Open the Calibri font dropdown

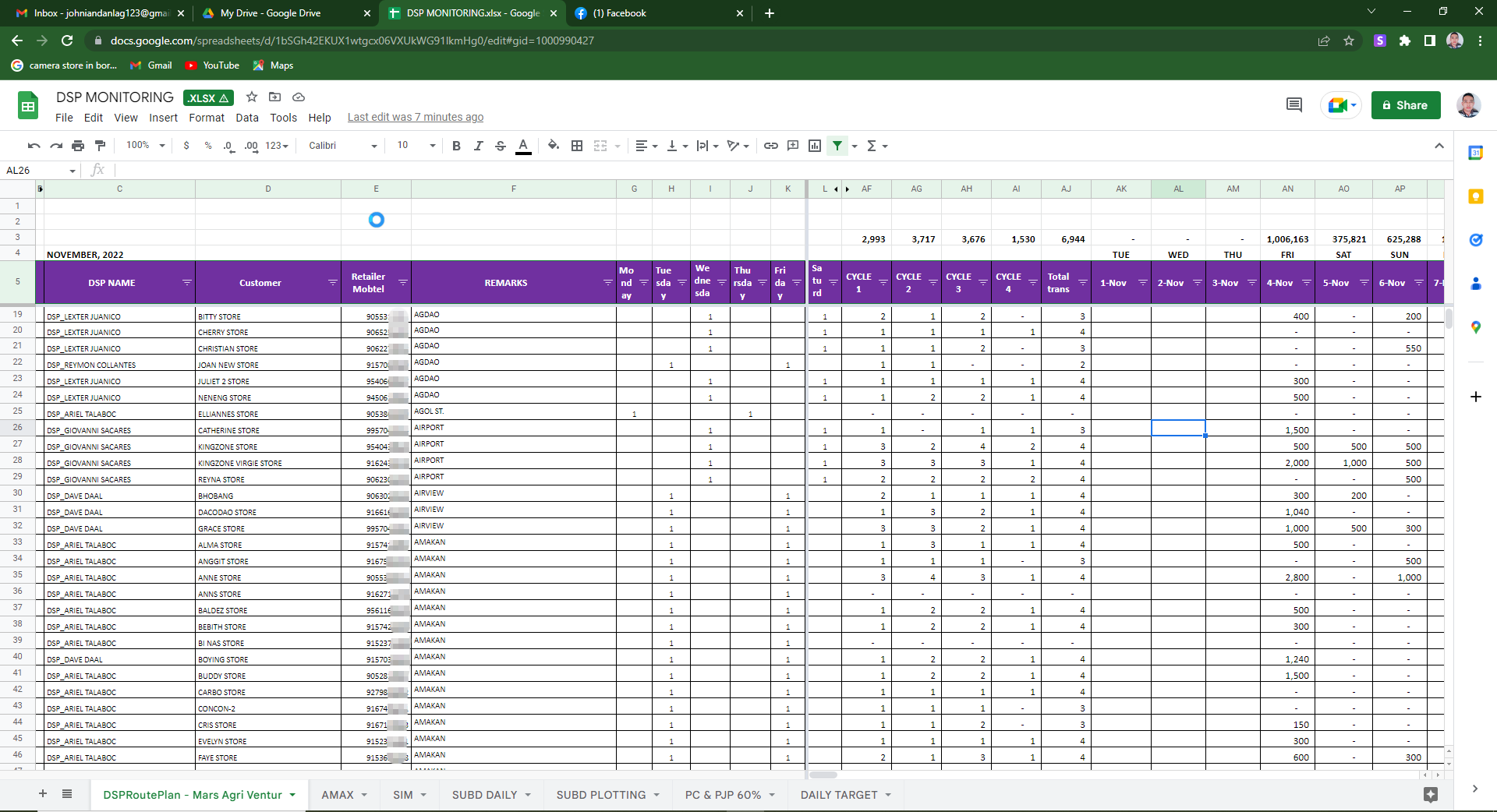pos(342,146)
